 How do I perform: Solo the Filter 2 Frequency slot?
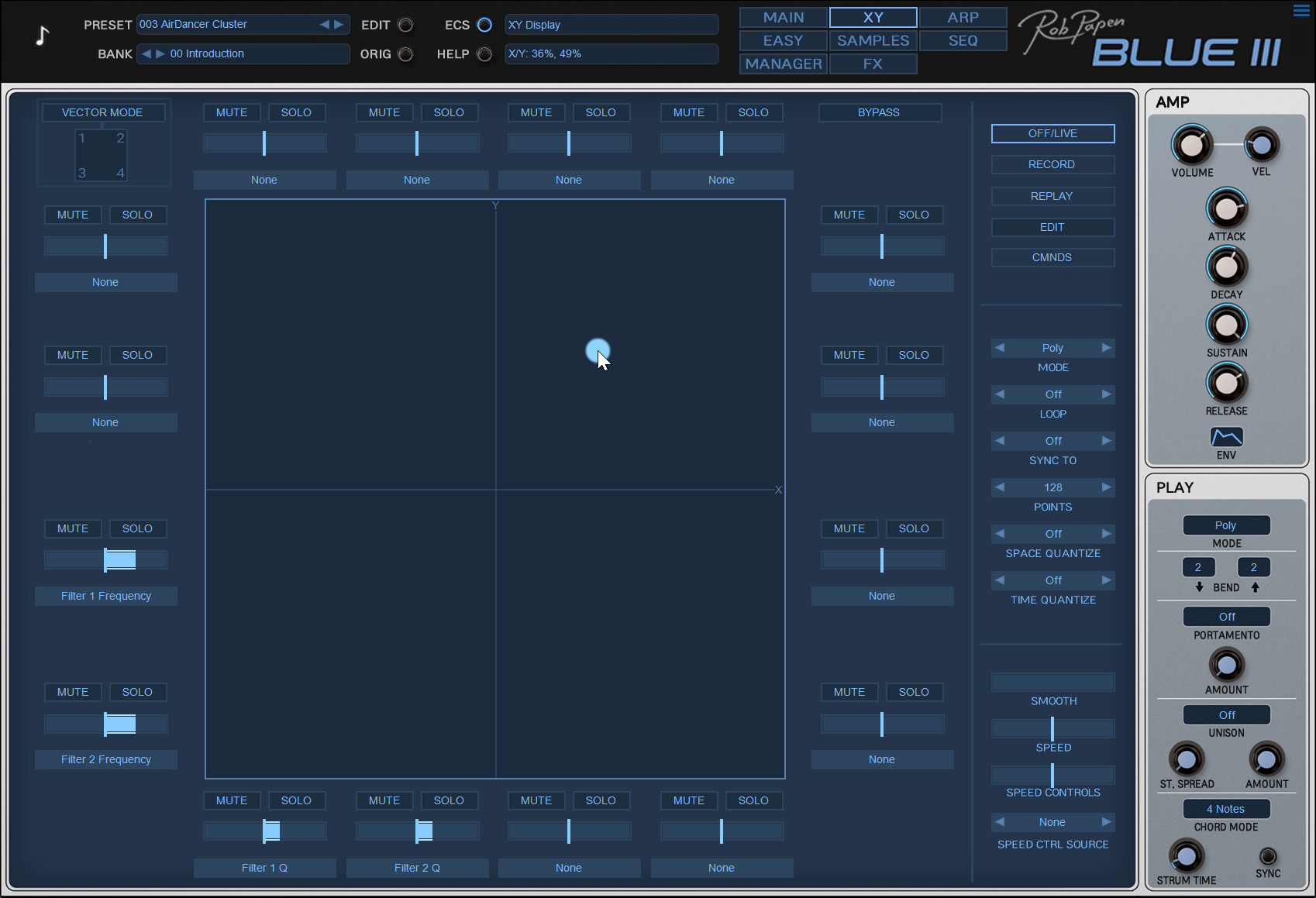(x=137, y=692)
